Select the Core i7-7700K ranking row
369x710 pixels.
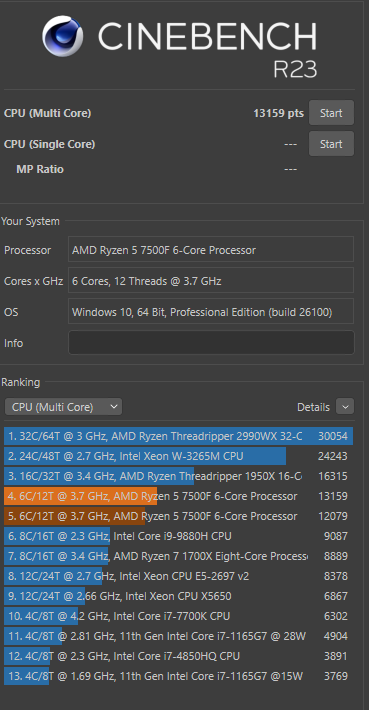tap(178, 616)
